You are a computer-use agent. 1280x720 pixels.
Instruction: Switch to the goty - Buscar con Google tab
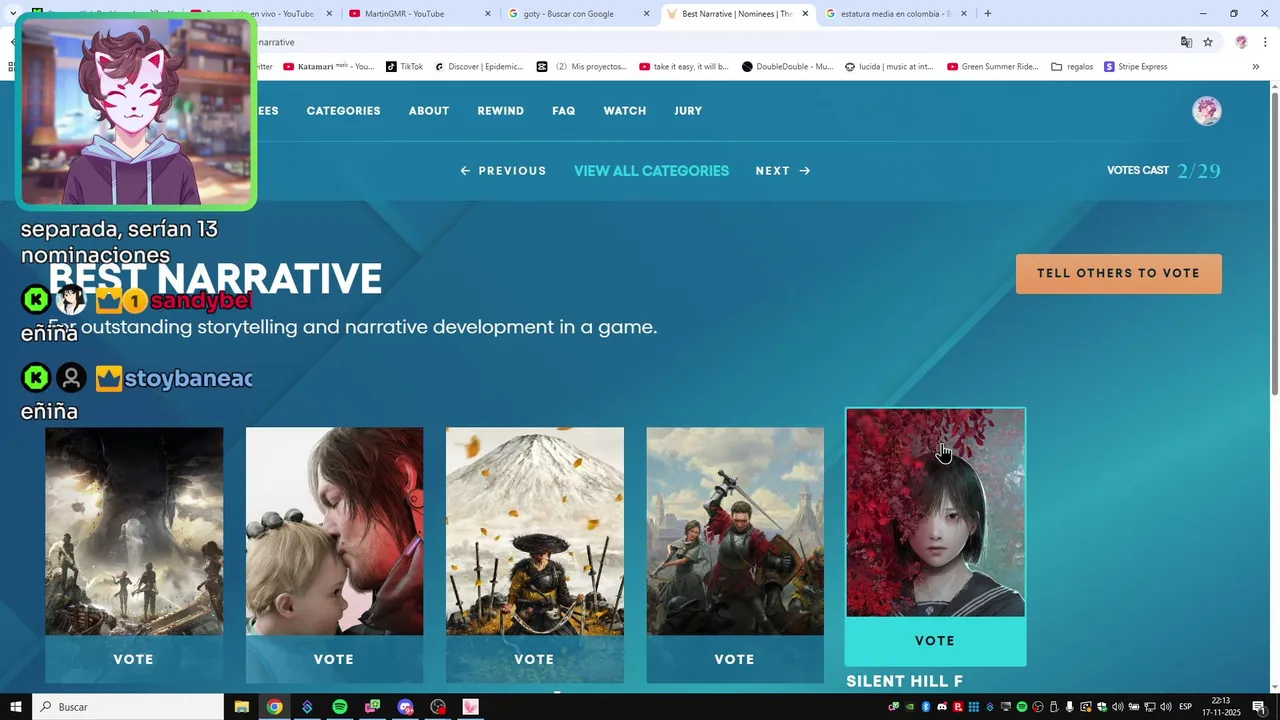click(x=580, y=14)
